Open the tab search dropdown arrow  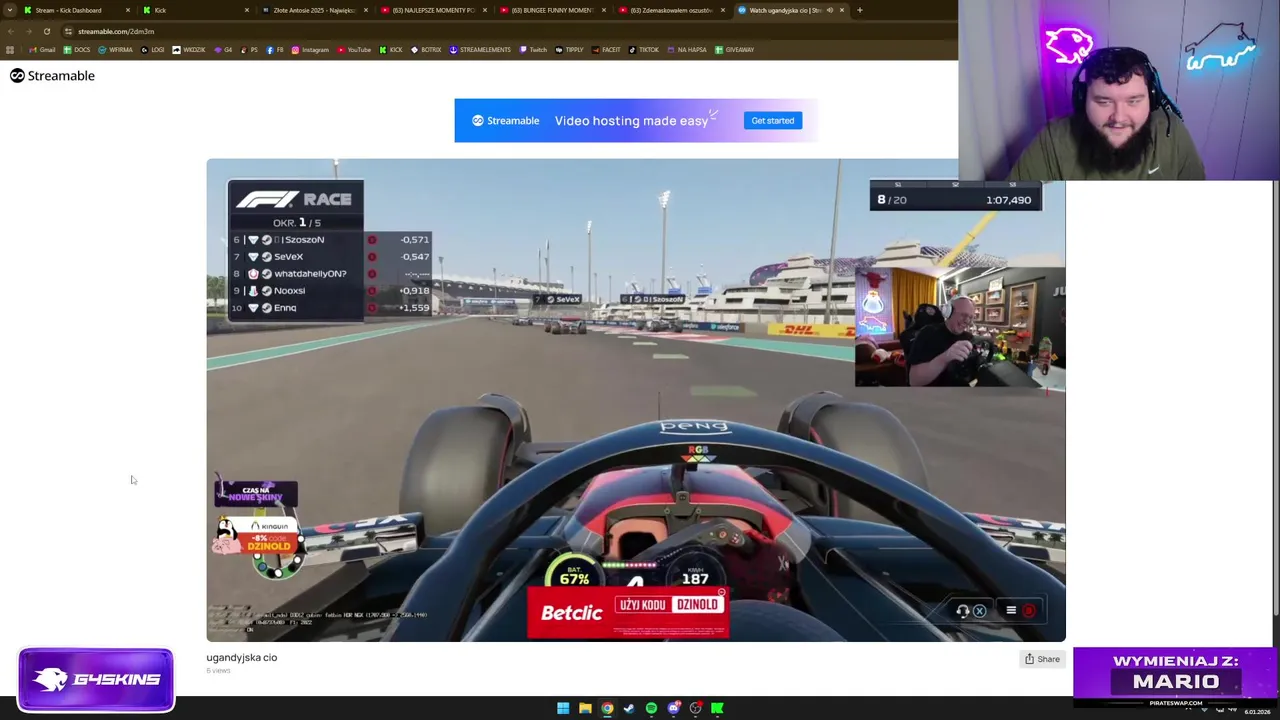(x=10, y=10)
